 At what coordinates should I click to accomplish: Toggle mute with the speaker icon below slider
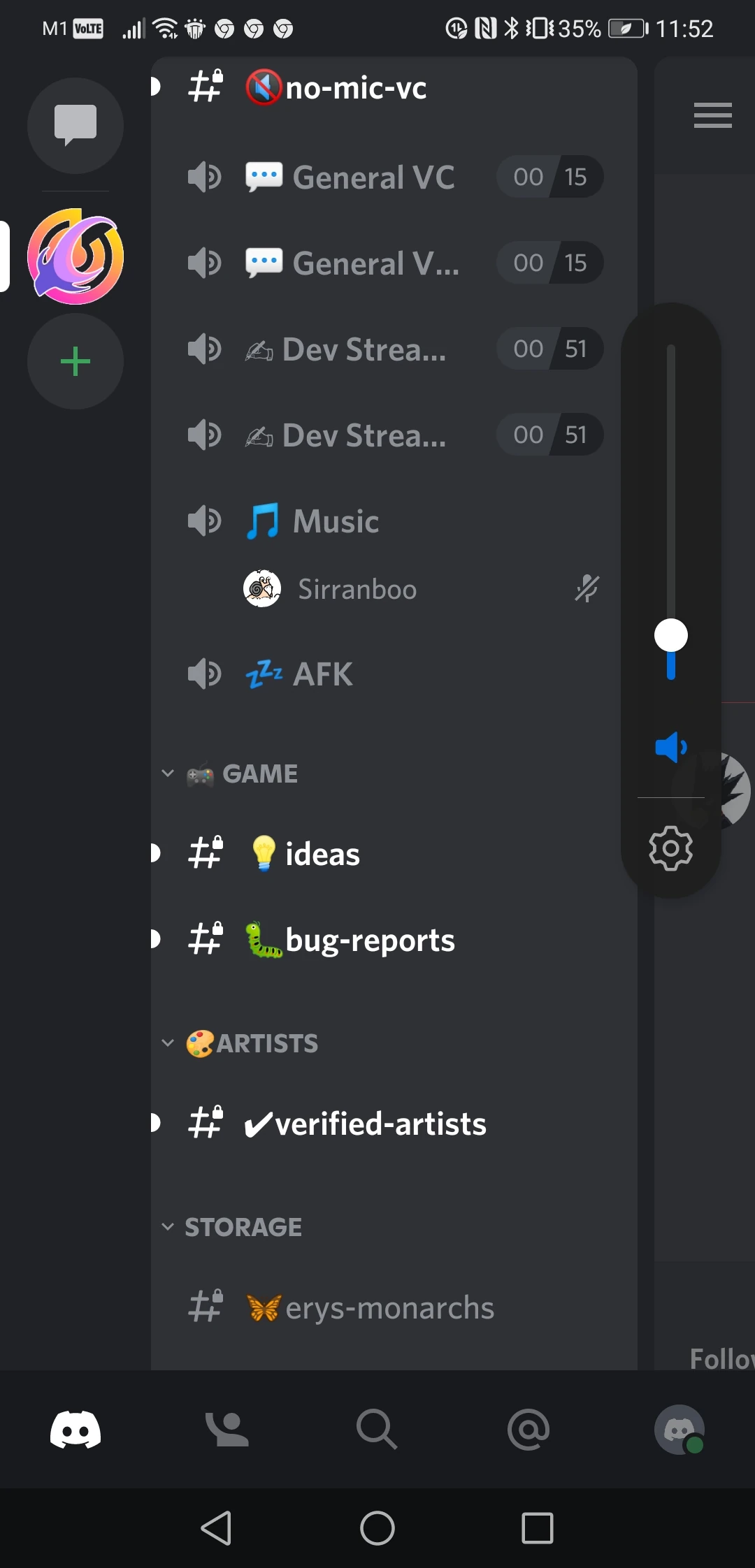pyautogui.click(x=670, y=748)
